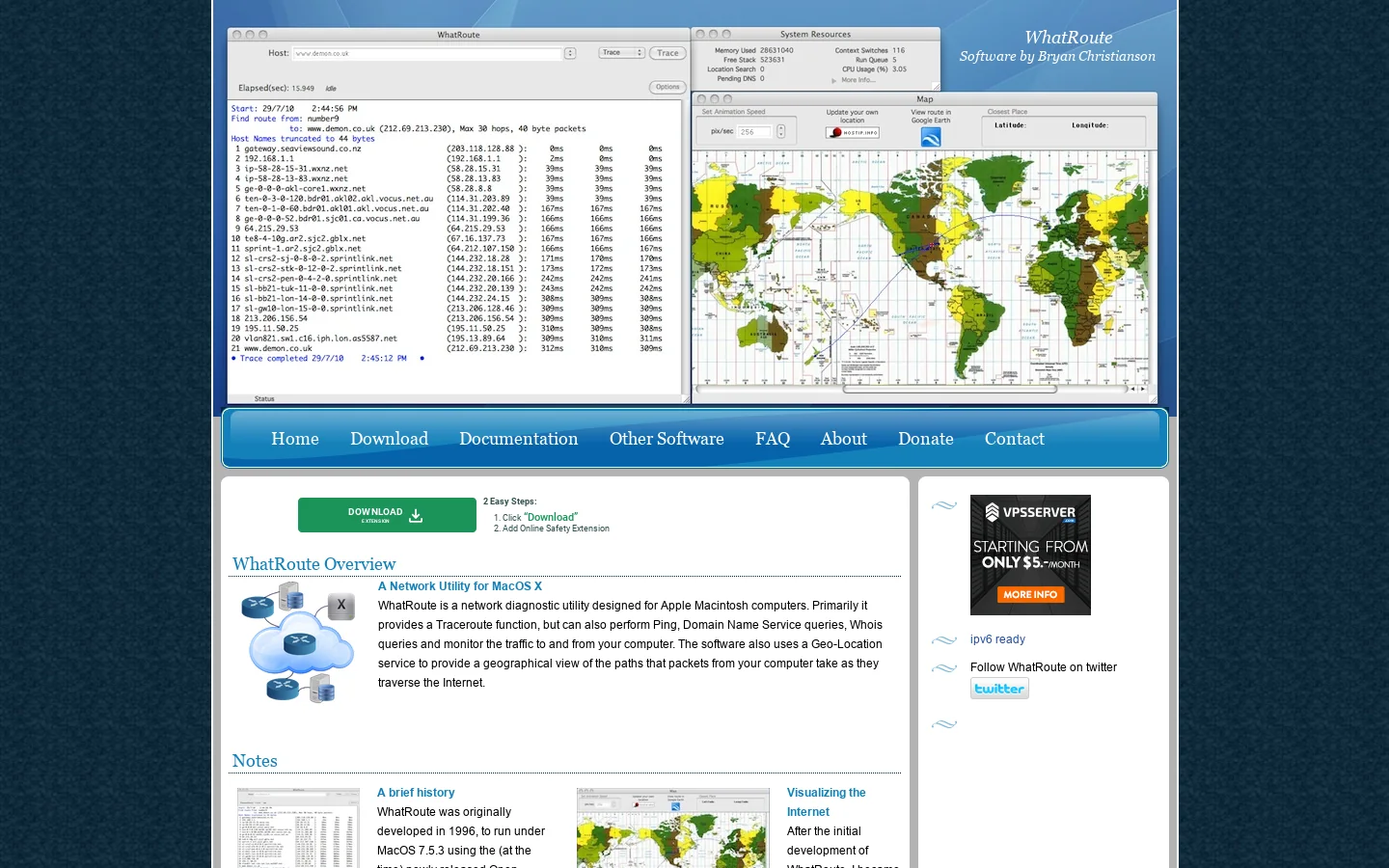Click the cloud network routers illustration
Viewport: 1389px width, 868px height.
[x=298, y=643]
